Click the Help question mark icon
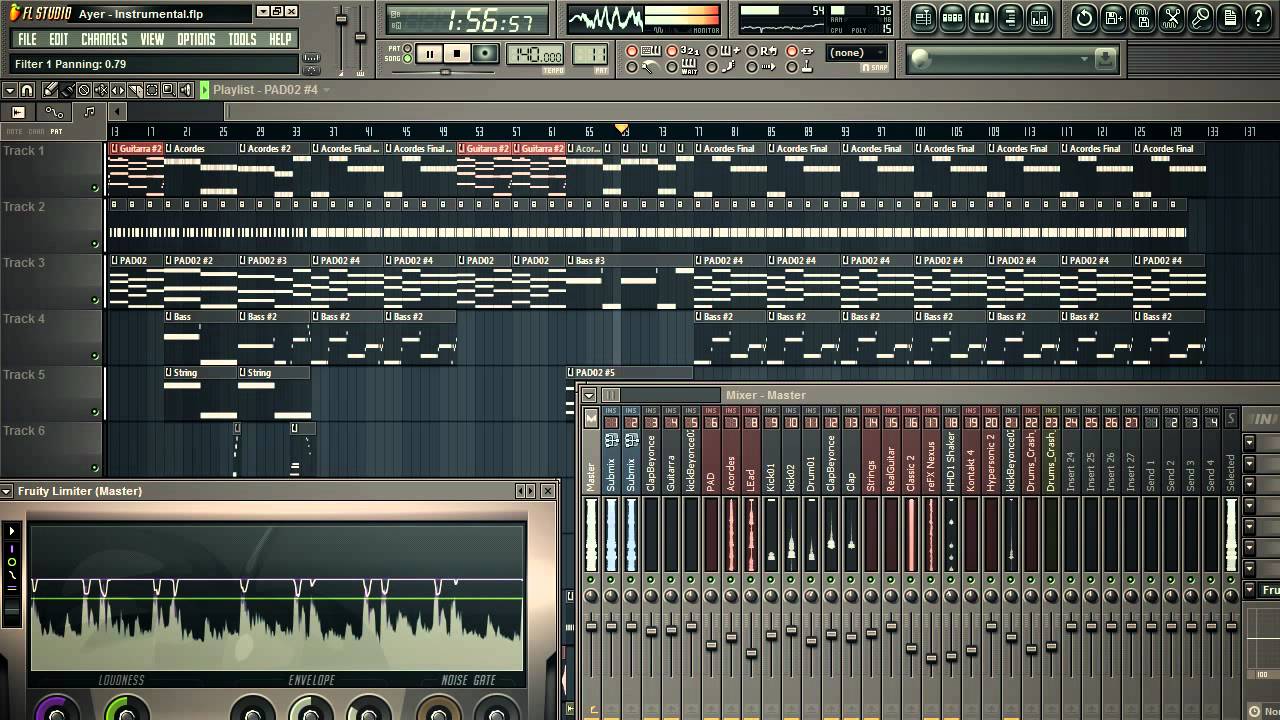The image size is (1280, 720). (1258, 17)
